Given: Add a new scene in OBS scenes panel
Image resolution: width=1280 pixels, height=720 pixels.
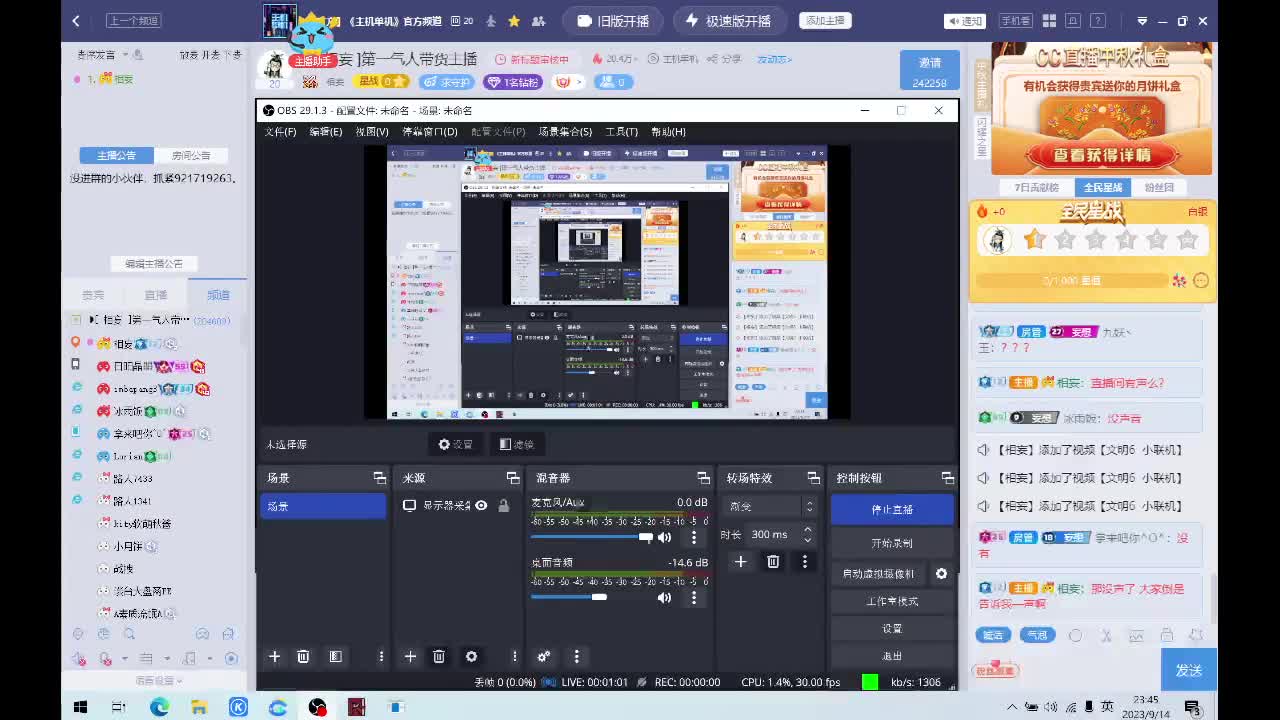Looking at the screenshot, I should coord(274,657).
